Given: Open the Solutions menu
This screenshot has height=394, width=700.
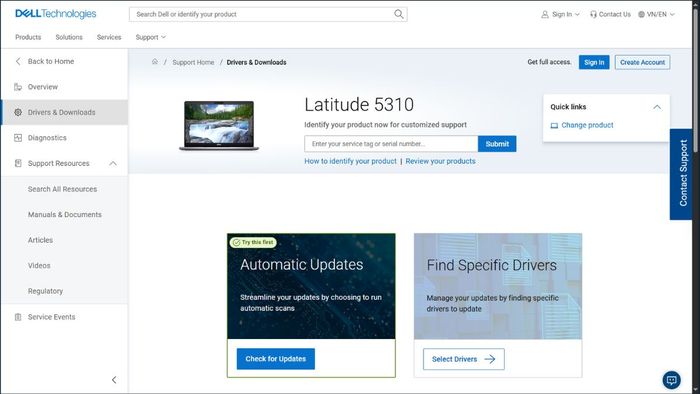Looking at the screenshot, I should pyautogui.click(x=69, y=37).
